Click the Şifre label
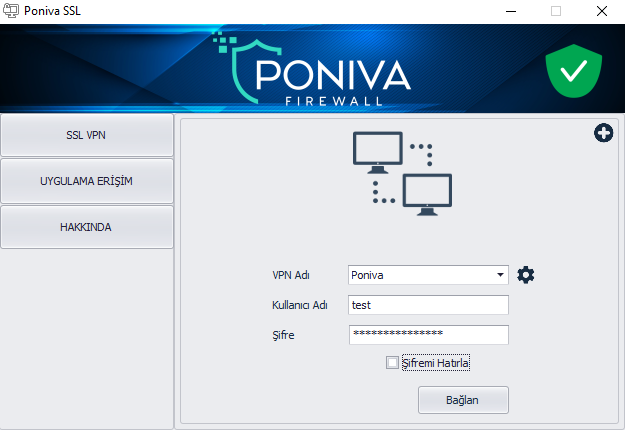The width and height of the screenshot is (625, 430). 283,335
